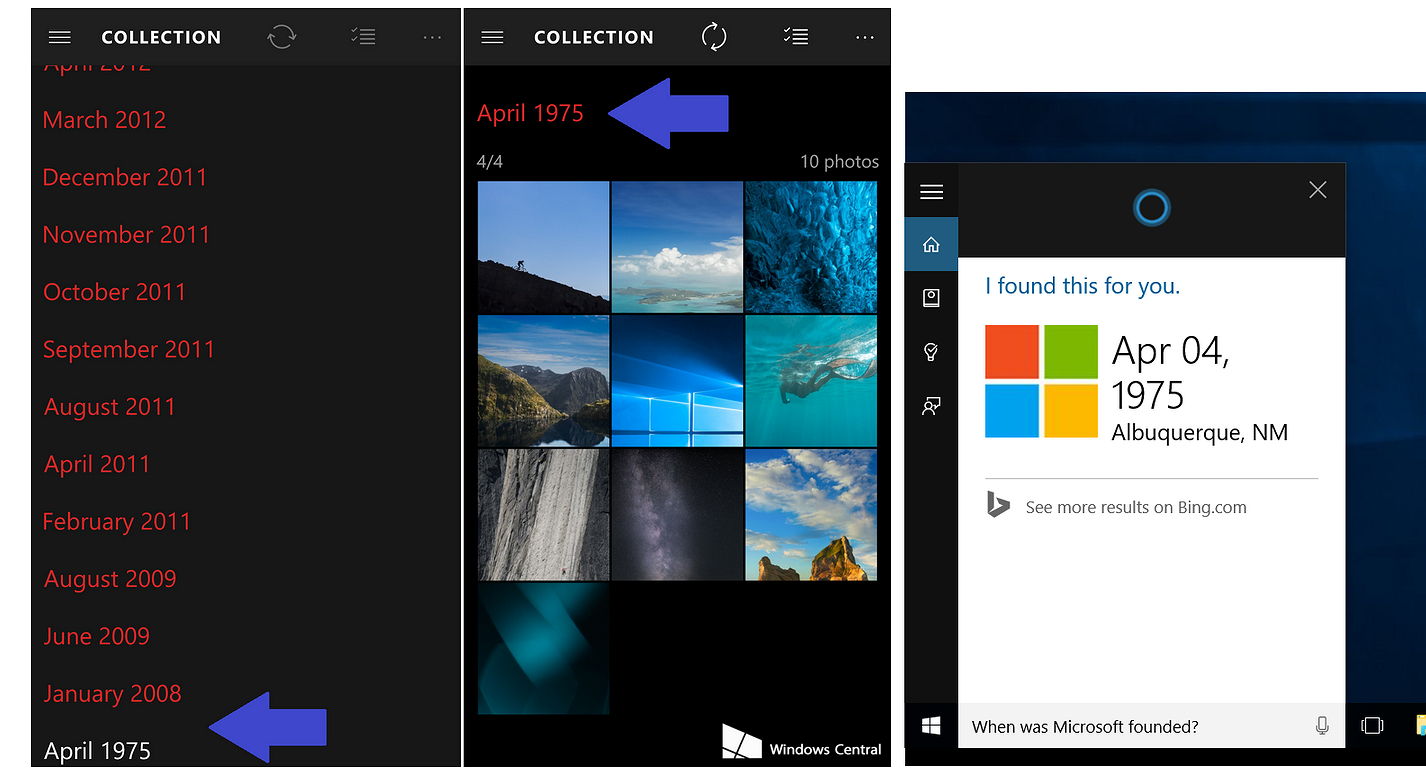Jump to February 2011 in the list
The width and height of the screenshot is (1426, 777).
(x=117, y=522)
